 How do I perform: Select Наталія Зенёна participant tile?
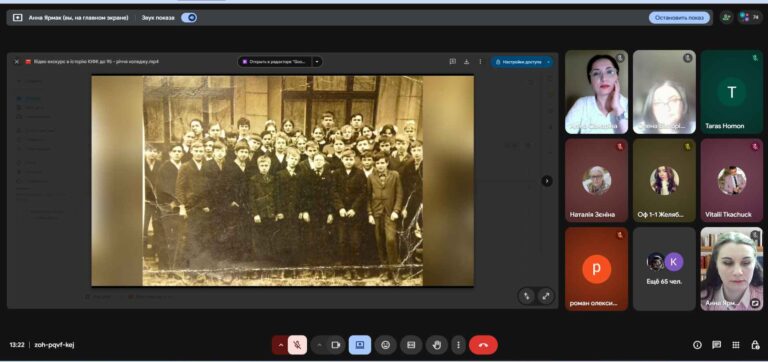coord(596,180)
